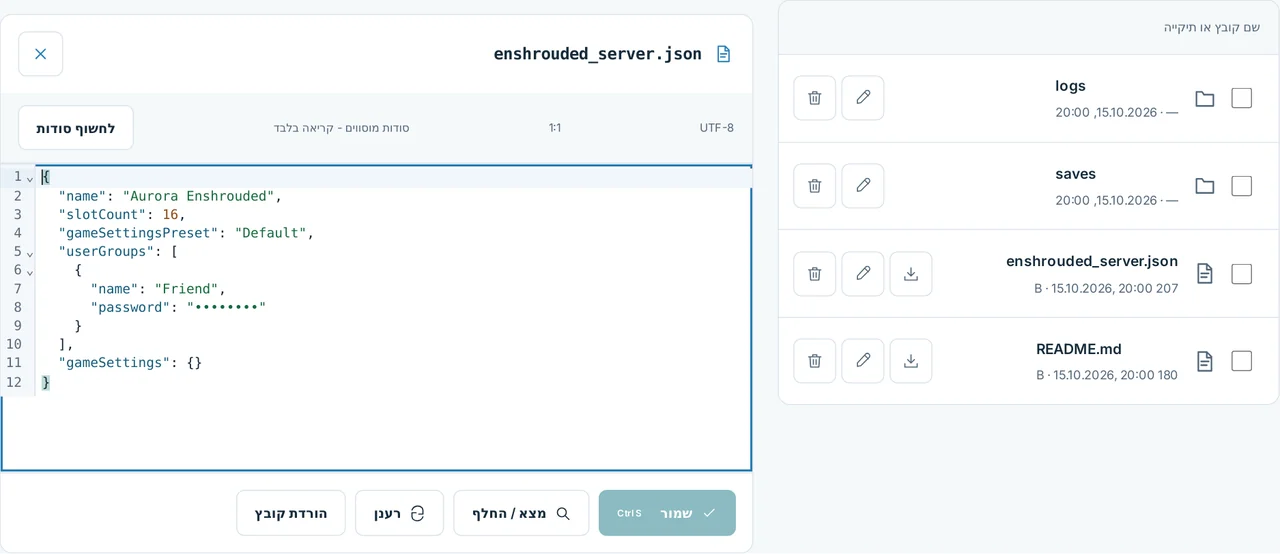The width and height of the screenshot is (1280, 554).
Task: Click document icon beside editor title
Action: (x=723, y=54)
